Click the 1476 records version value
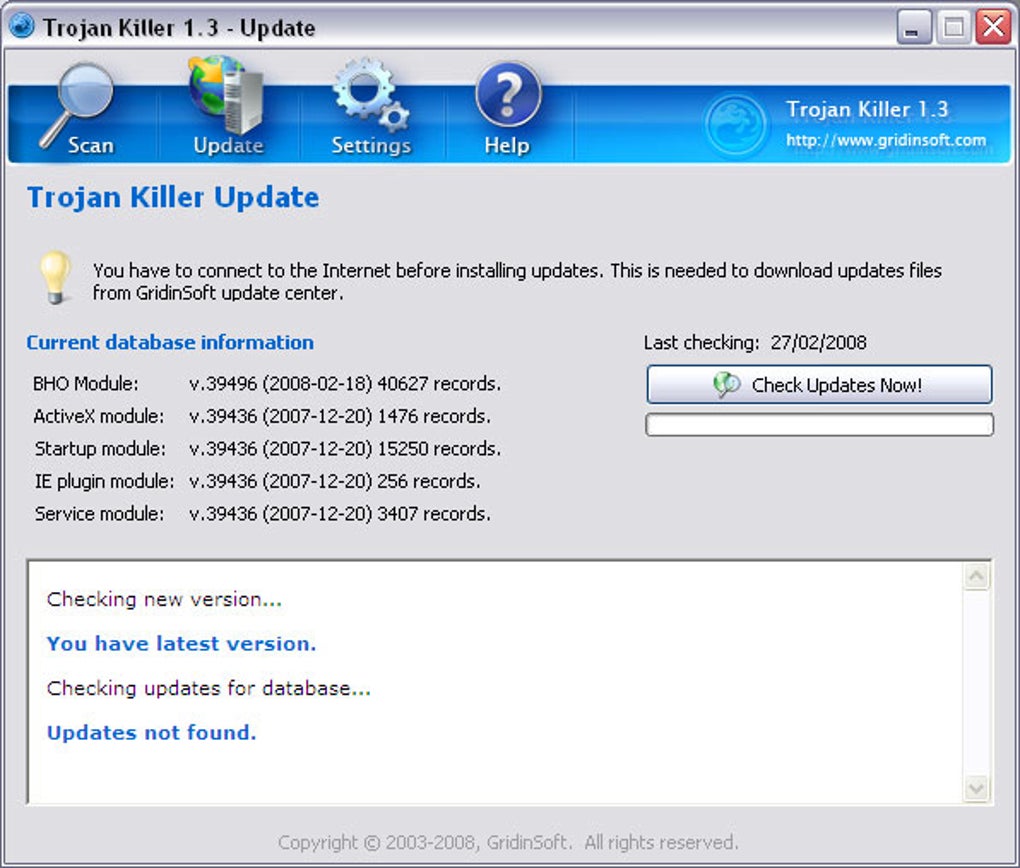Viewport: 1020px width, 868px height. point(340,416)
